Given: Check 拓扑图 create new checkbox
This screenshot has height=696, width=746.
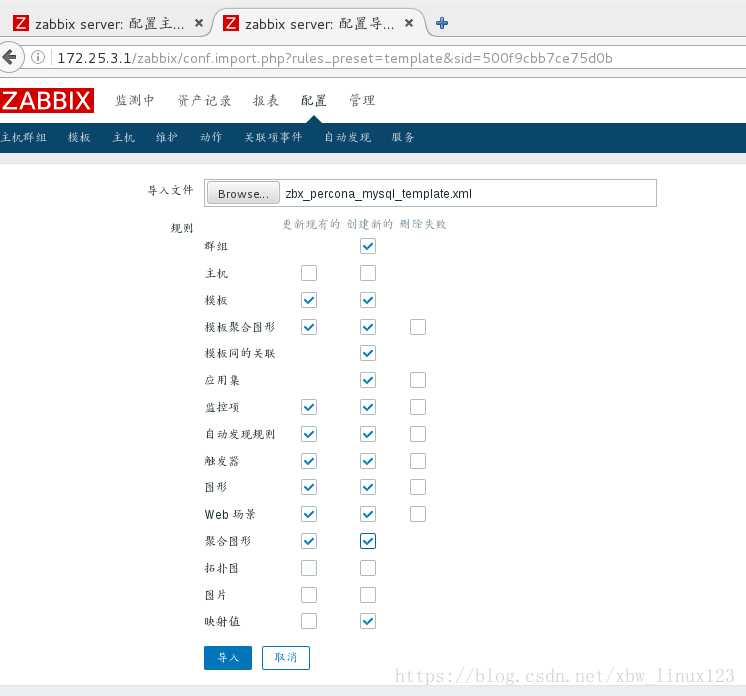Looking at the screenshot, I should click(368, 568).
